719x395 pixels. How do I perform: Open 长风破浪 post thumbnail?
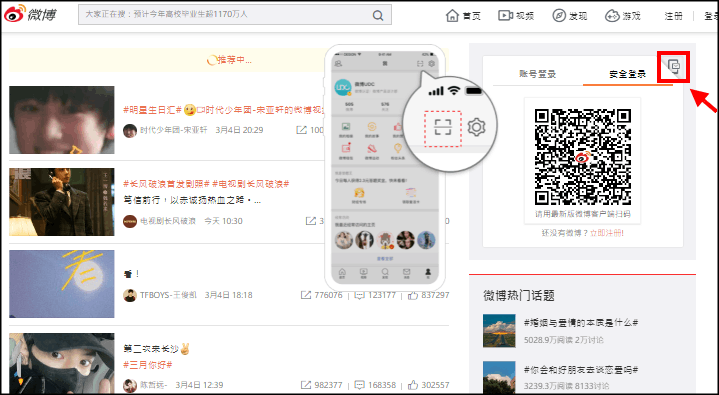click(x=62, y=202)
